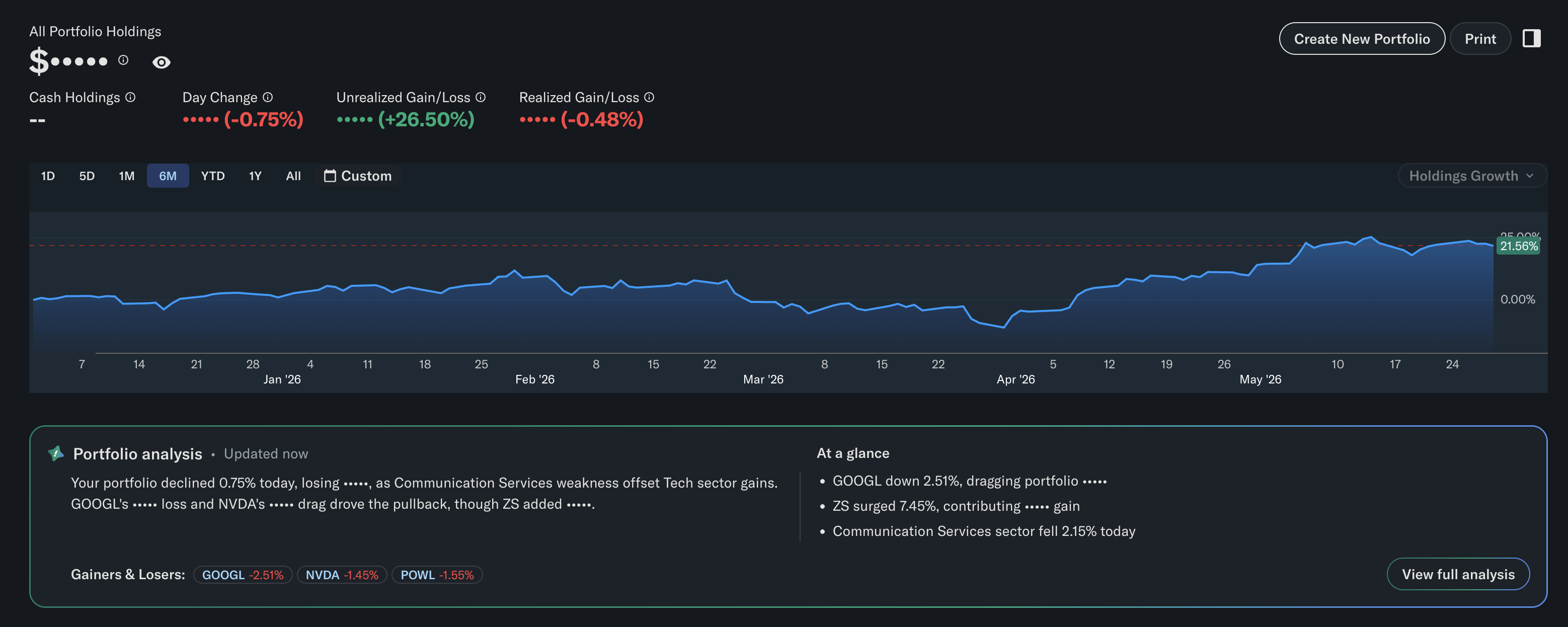Click the Mar '26 axis label
This screenshot has height=627, width=1568.
(x=763, y=379)
